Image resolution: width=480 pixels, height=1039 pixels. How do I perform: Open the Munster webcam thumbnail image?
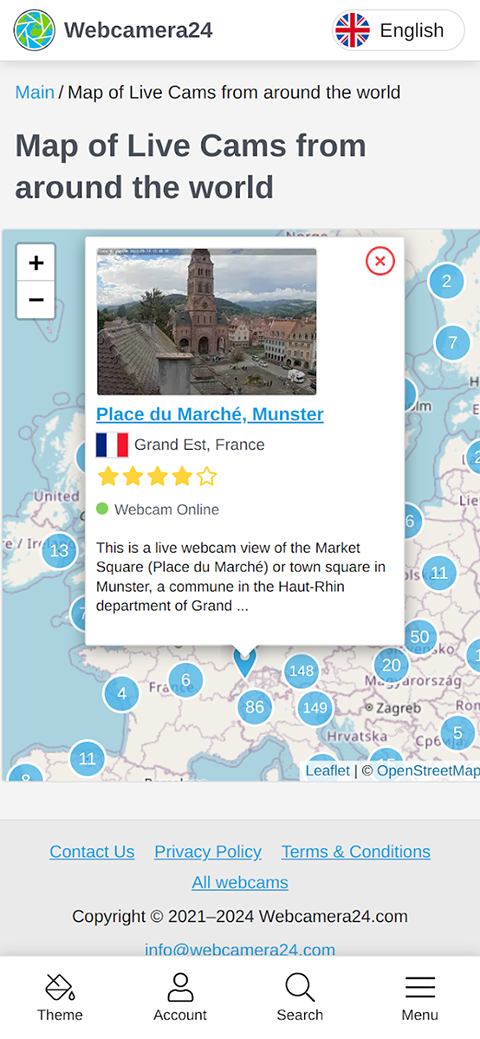pos(207,322)
